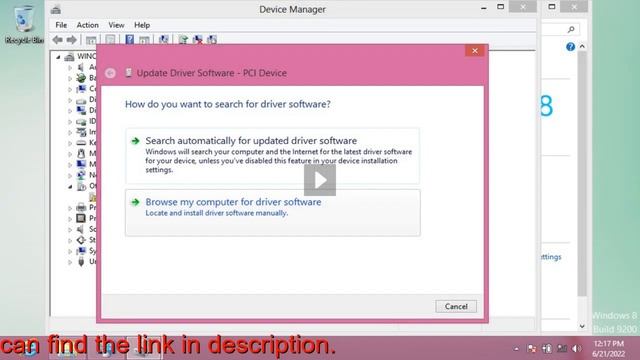Click the Back arrow toolbar icon in Device Manager
This screenshot has height=360, width=640.
58,40
